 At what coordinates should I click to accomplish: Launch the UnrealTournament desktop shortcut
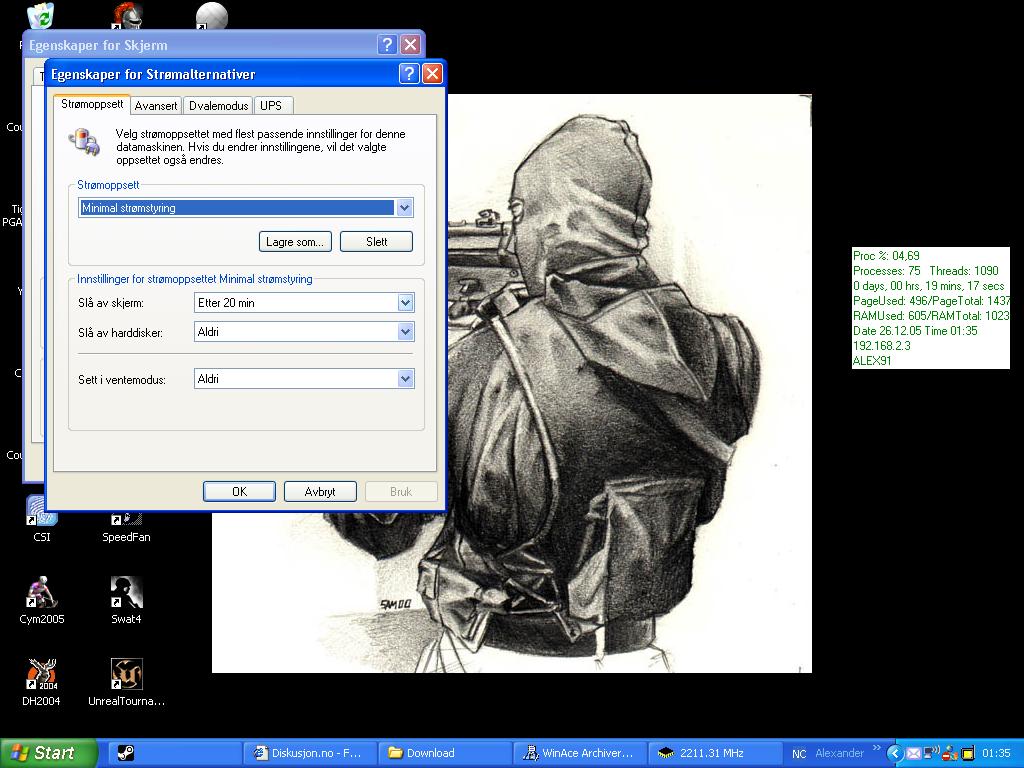point(126,682)
